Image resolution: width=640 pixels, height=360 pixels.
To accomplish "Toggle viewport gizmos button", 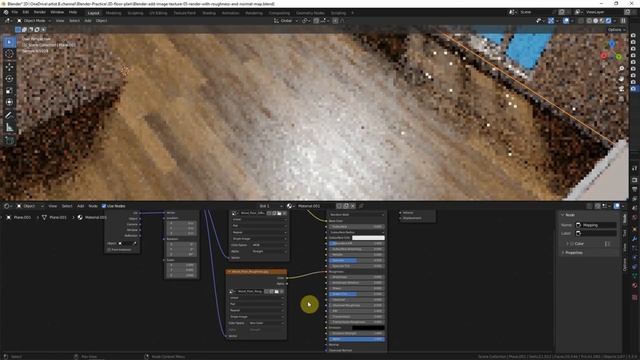I will click(551, 20).
